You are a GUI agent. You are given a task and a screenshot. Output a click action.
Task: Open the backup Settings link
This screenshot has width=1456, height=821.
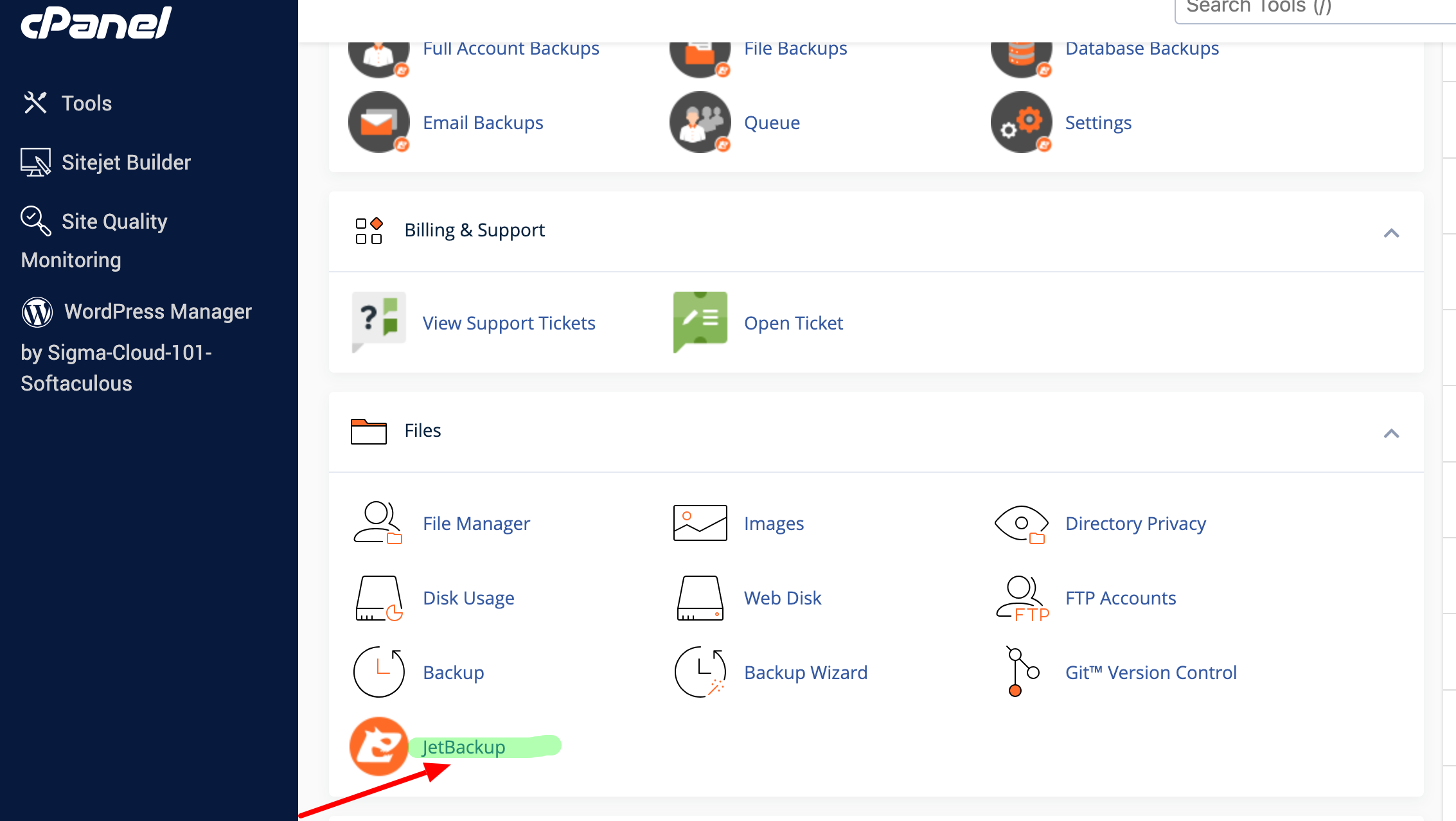pos(1098,123)
